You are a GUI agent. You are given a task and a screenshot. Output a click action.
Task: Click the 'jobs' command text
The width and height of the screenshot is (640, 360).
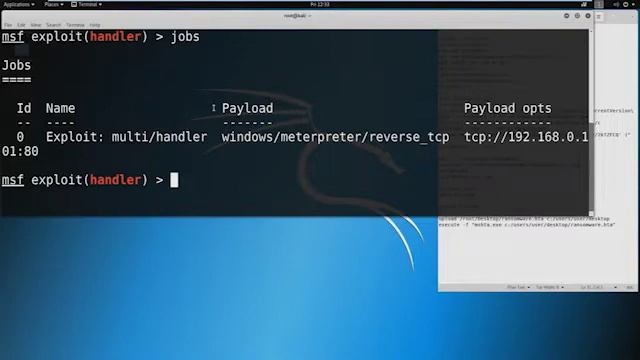185,37
